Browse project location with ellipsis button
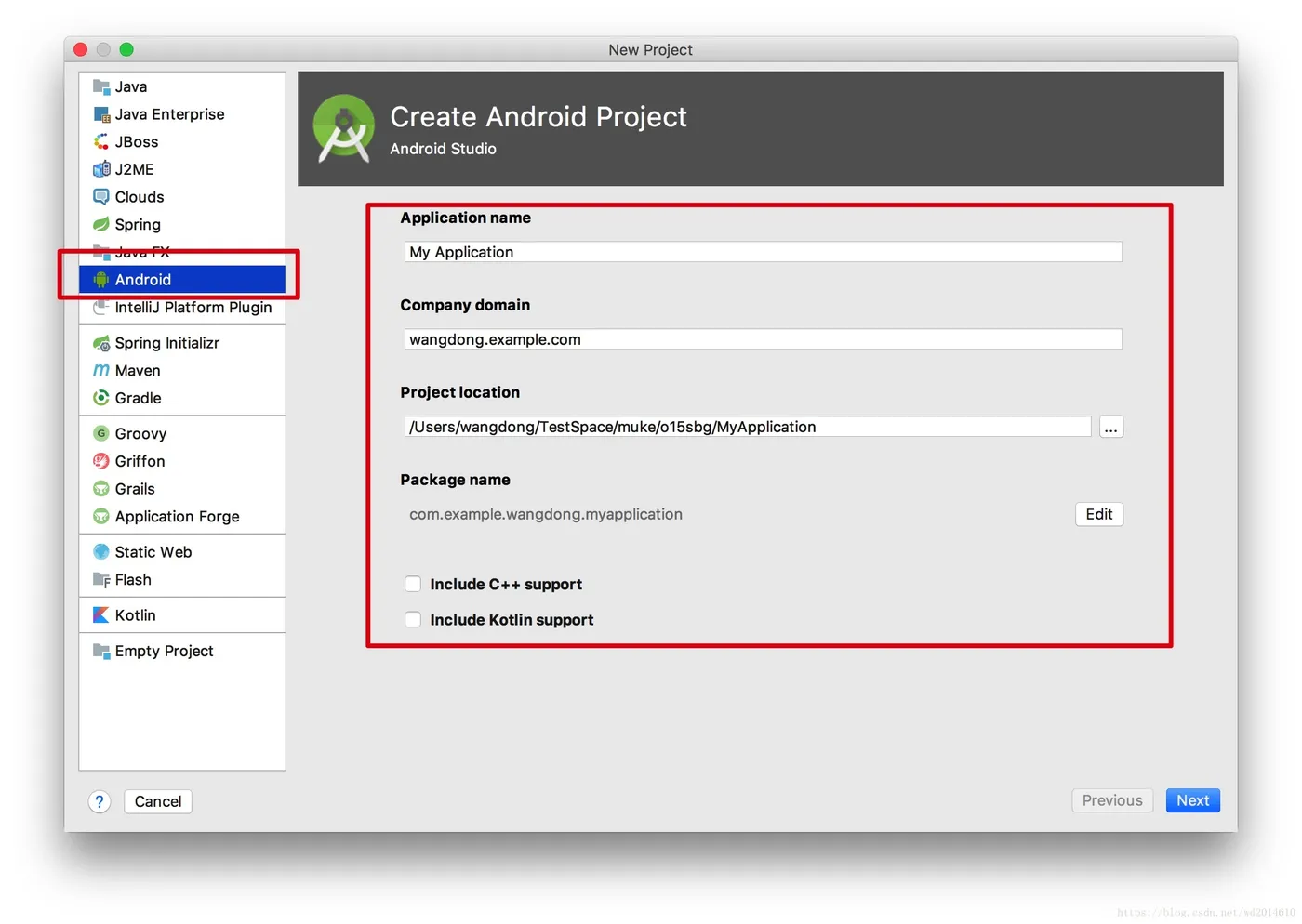 point(1110,427)
